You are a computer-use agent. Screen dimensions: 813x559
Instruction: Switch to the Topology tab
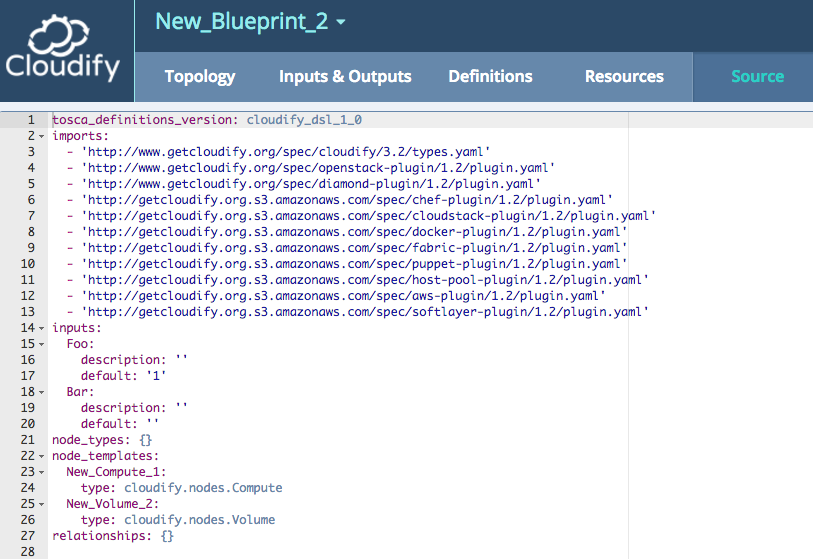coord(200,77)
